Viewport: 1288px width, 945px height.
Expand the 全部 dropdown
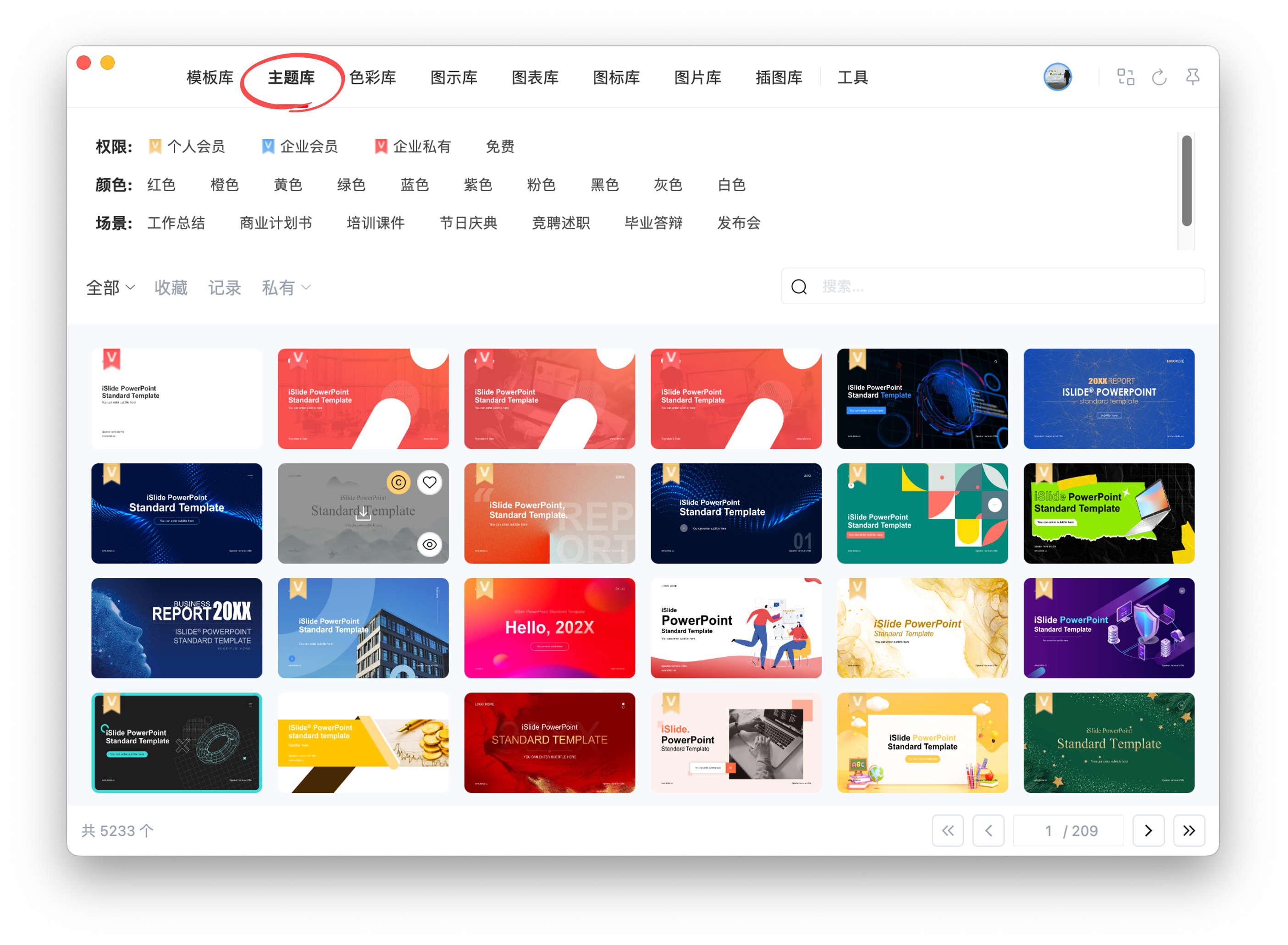111,288
